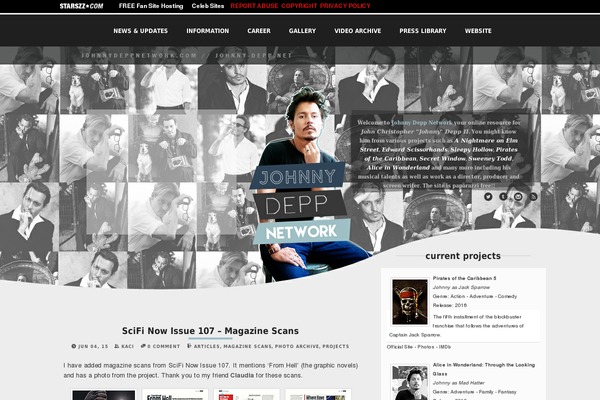
Task: Open first magazine scan thumbnail with dark image
Action: pyautogui.click(x=104, y=395)
